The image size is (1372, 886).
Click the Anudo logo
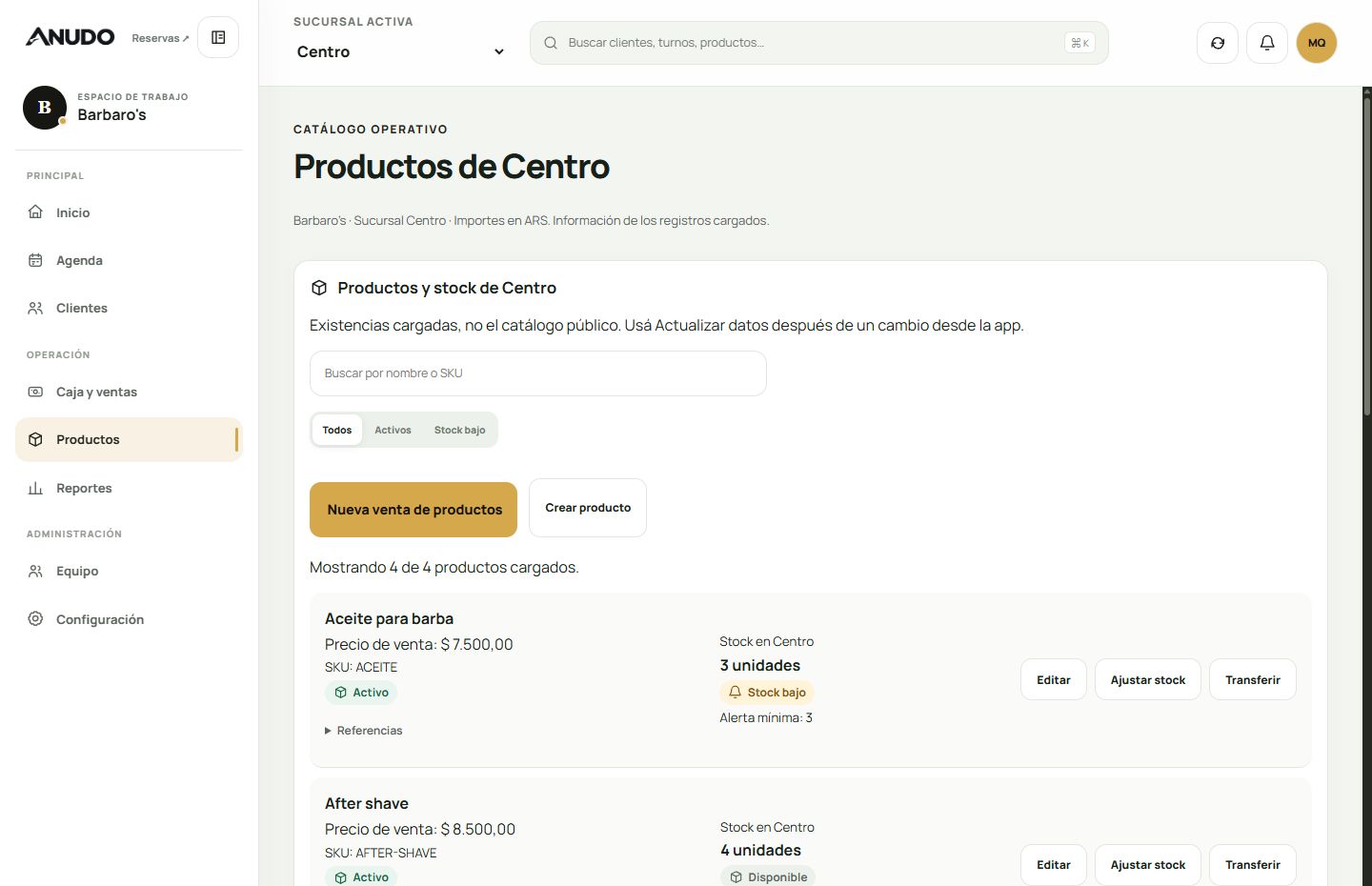(70, 37)
